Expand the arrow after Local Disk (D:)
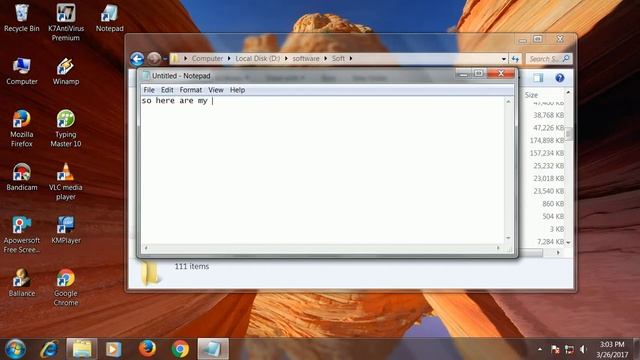 click(286, 58)
